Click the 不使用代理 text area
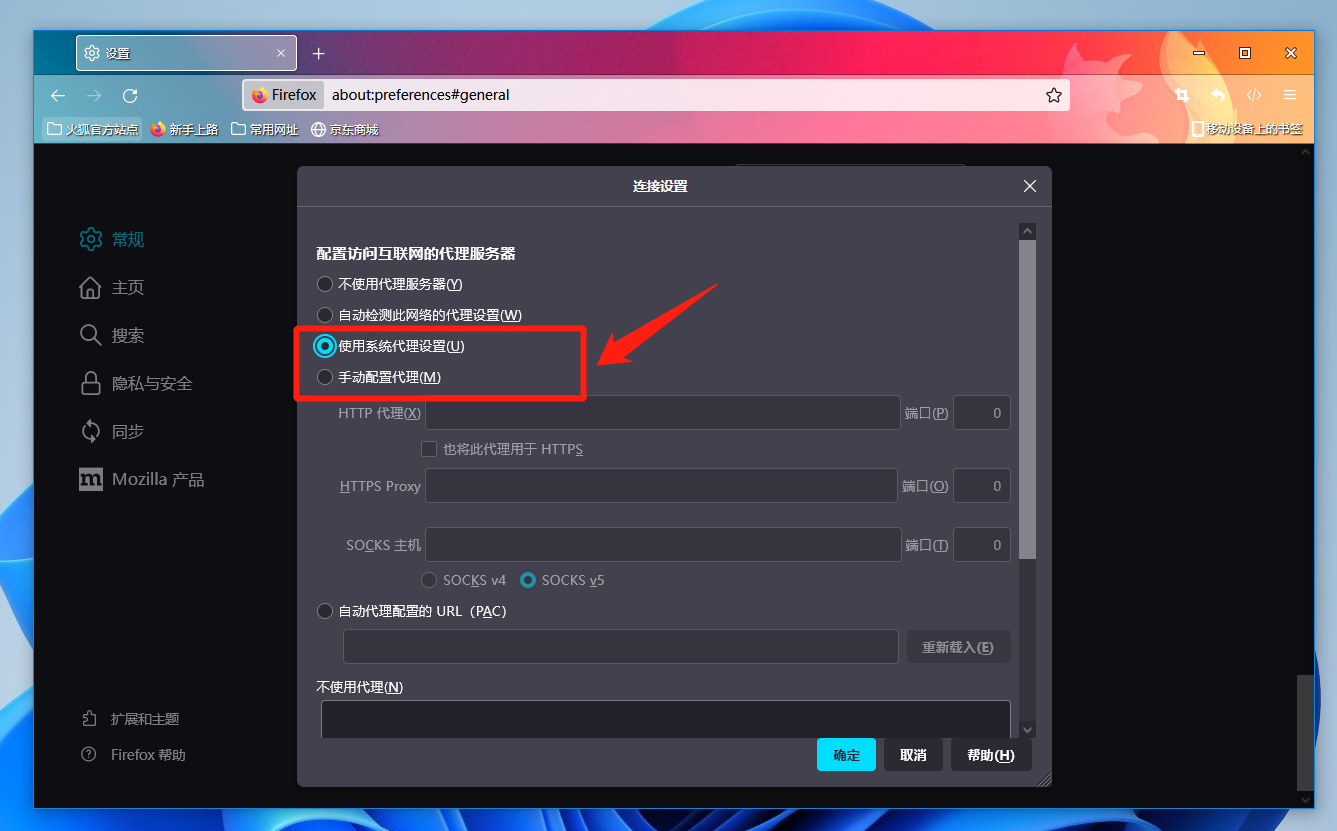1337x831 pixels. click(x=665, y=719)
